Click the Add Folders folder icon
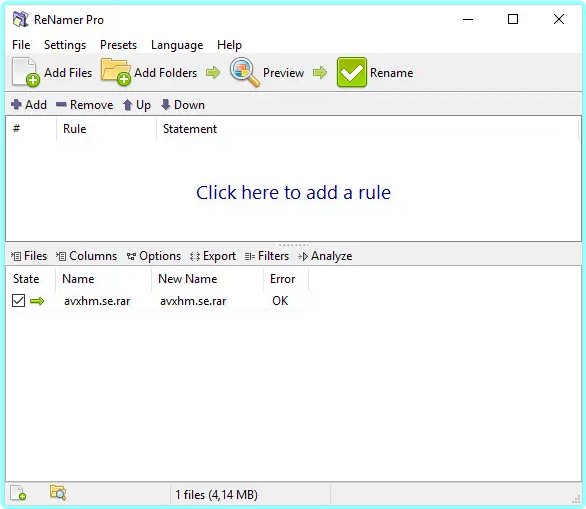The image size is (586, 509). click(116, 72)
